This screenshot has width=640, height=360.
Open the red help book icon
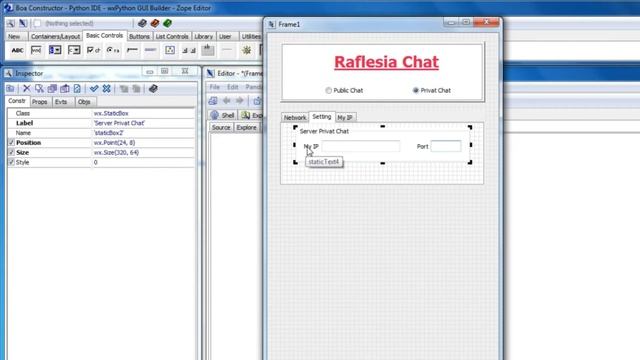click(155, 23)
